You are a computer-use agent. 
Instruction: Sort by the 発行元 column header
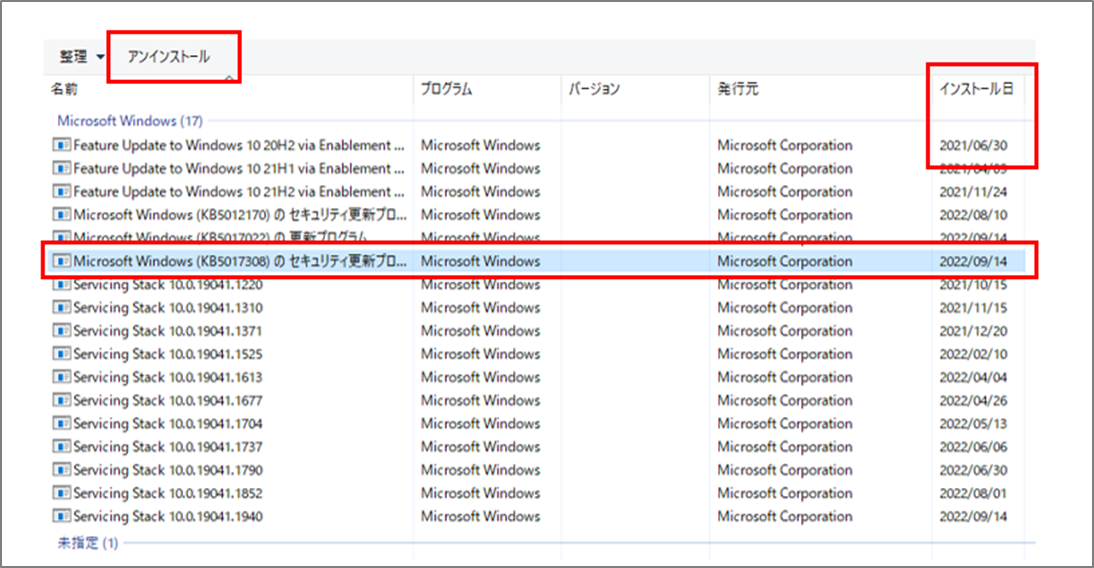pos(737,89)
